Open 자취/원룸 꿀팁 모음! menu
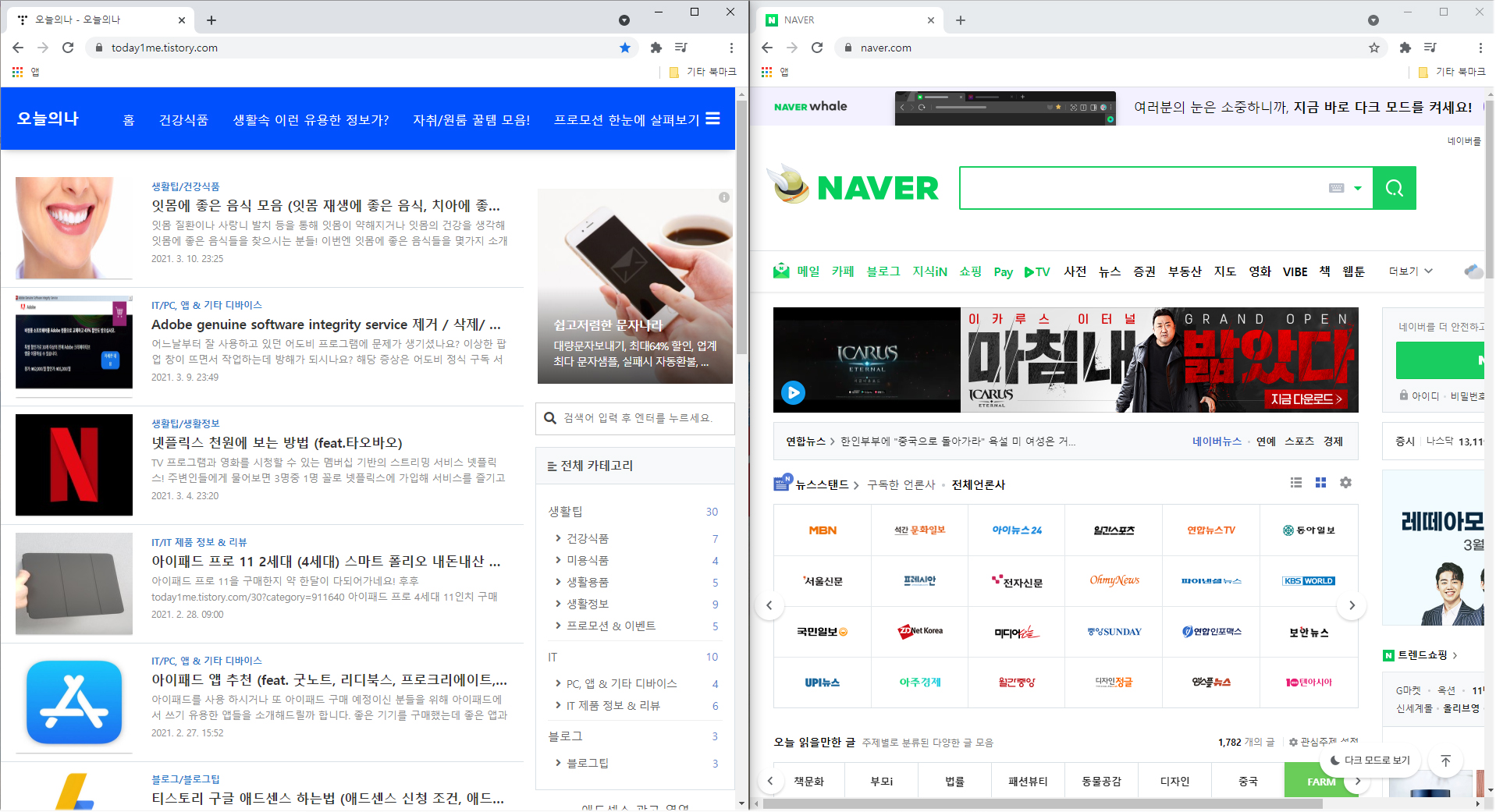This screenshot has height=812, width=1496. (471, 119)
